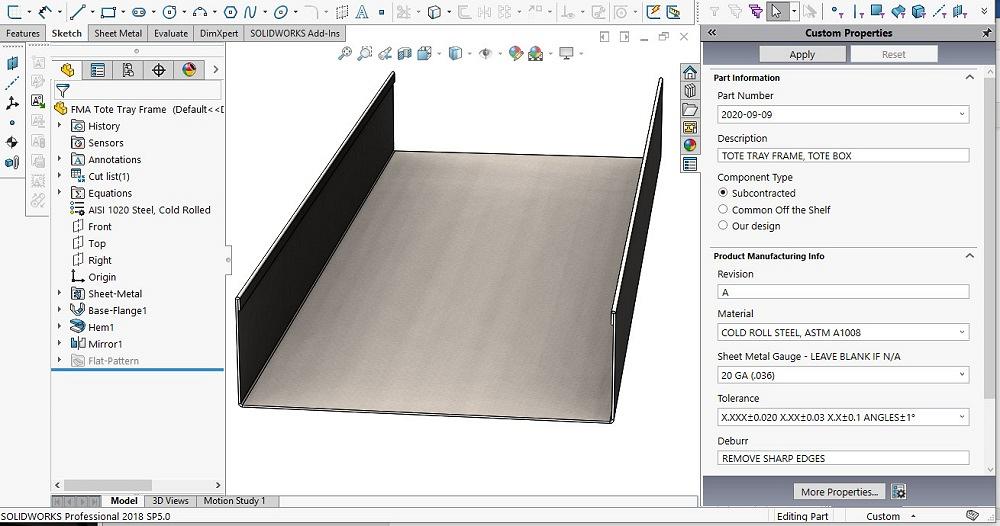
Task: Select the Arc sketch tool
Action: pos(200,11)
